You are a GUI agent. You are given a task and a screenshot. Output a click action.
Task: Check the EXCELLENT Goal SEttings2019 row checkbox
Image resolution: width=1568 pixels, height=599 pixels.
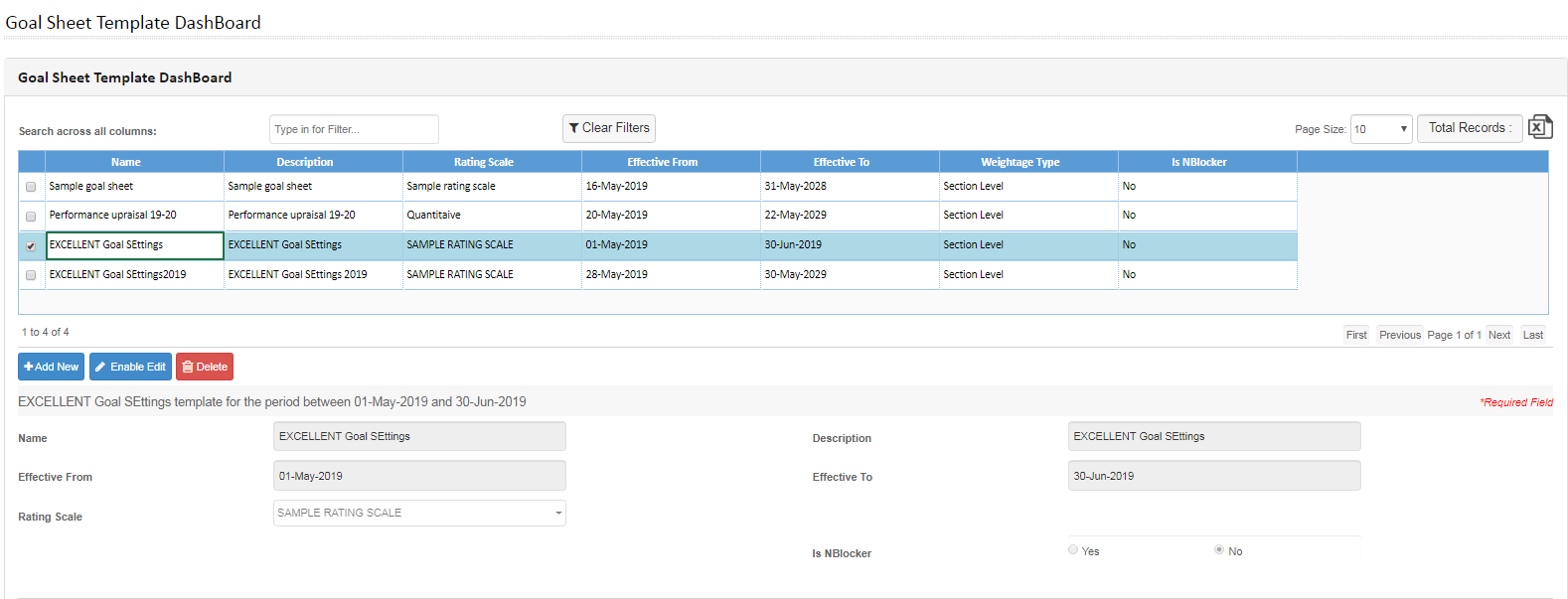point(31,275)
